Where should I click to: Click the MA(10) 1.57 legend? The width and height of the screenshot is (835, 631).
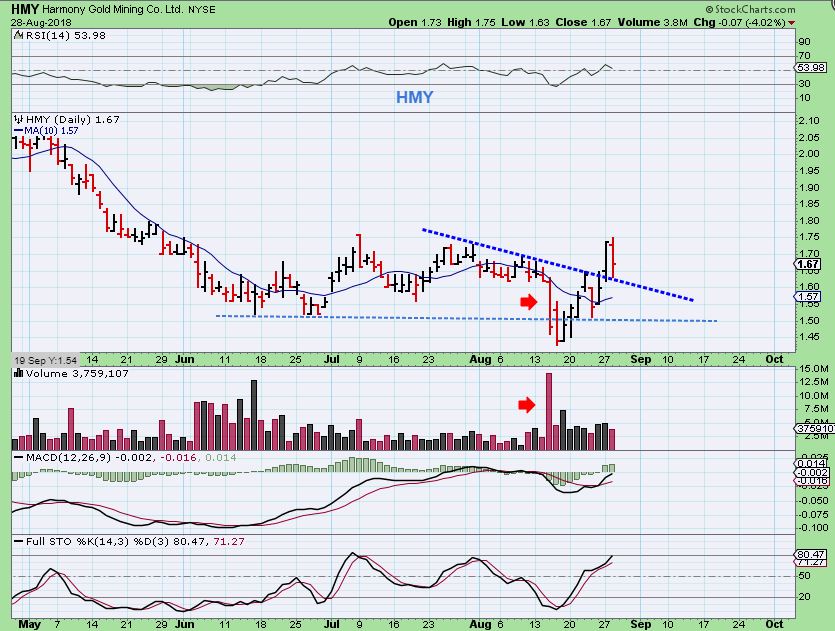coord(46,130)
